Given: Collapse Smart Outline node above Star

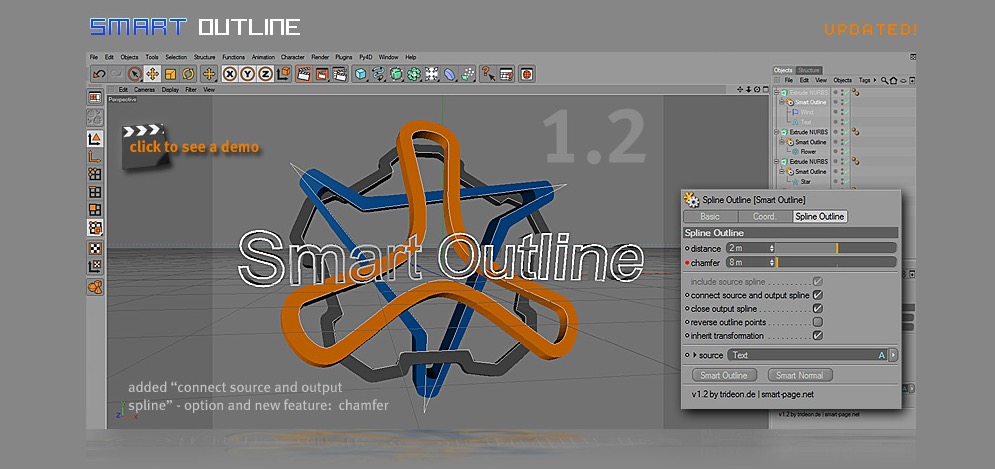Looking at the screenshot, I should tap(782, 171).
